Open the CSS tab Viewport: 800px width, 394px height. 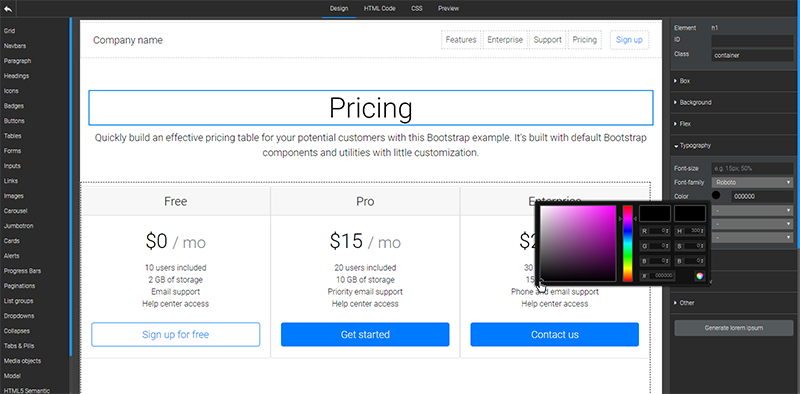[x=417, y=8]
